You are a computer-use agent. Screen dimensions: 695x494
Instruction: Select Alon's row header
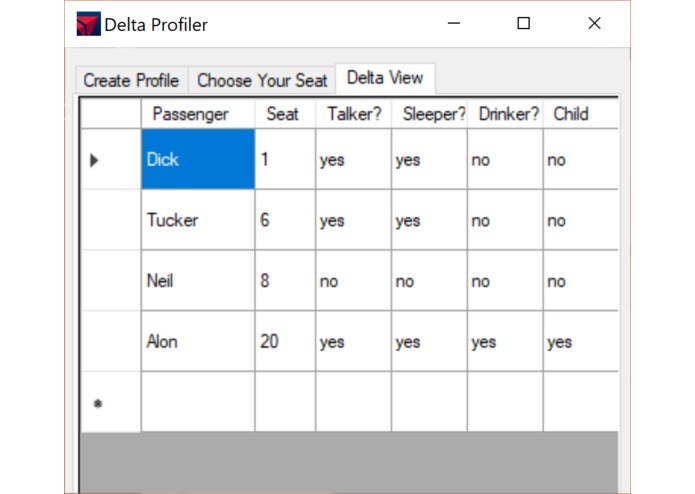click(x=111, y=342)
